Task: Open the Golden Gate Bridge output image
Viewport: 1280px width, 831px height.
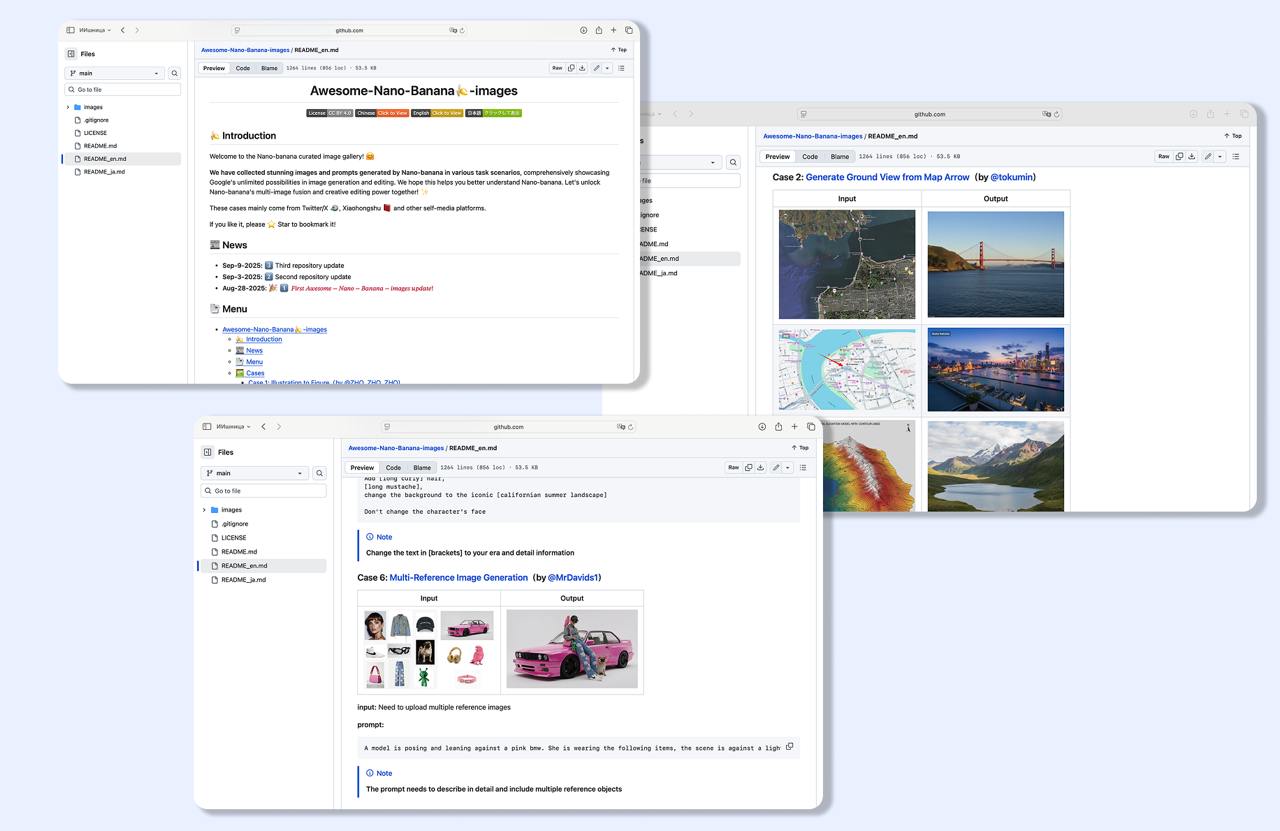Action: coord(996,264)
